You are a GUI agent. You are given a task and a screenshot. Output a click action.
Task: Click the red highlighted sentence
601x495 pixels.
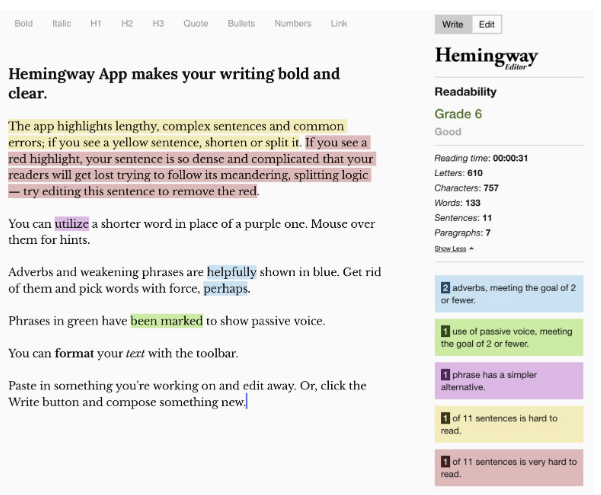click(x=191, y=167)
